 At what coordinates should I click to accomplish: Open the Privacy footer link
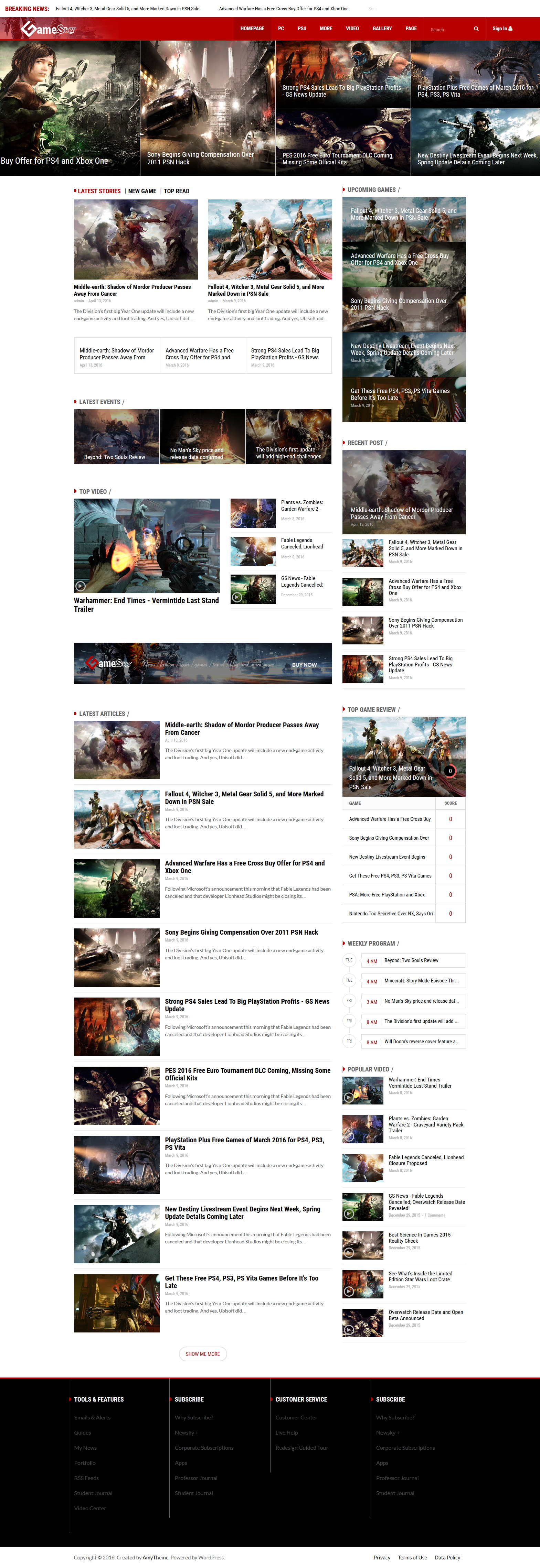pos(382,1558)
